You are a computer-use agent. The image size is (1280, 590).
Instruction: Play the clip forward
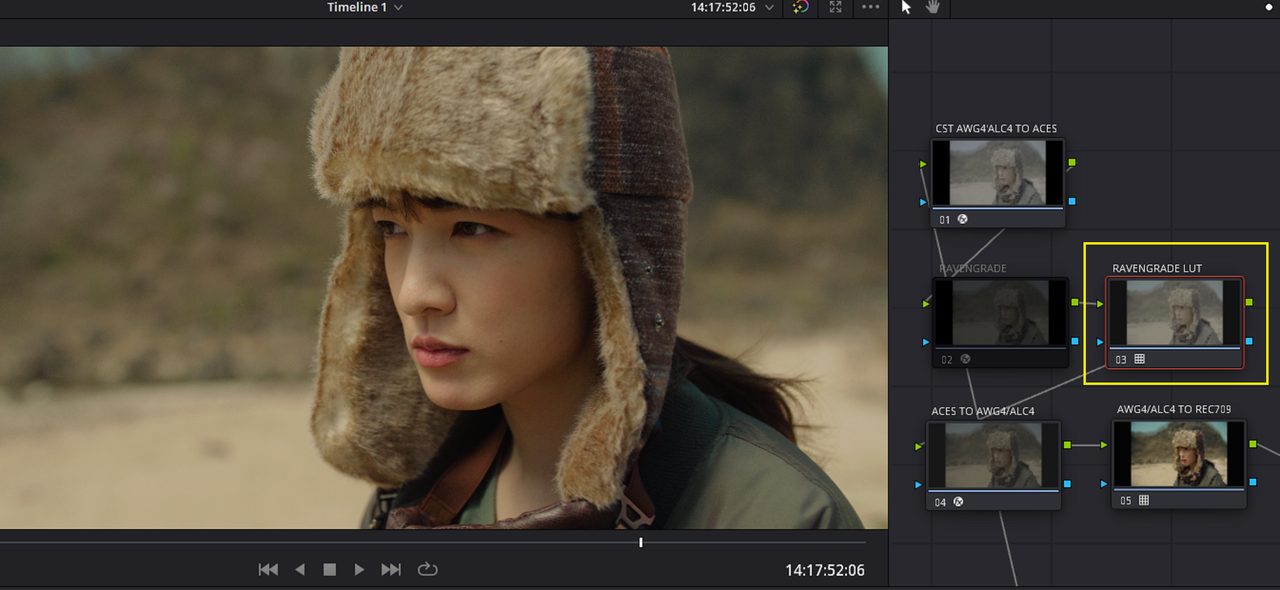click(359, 570)
